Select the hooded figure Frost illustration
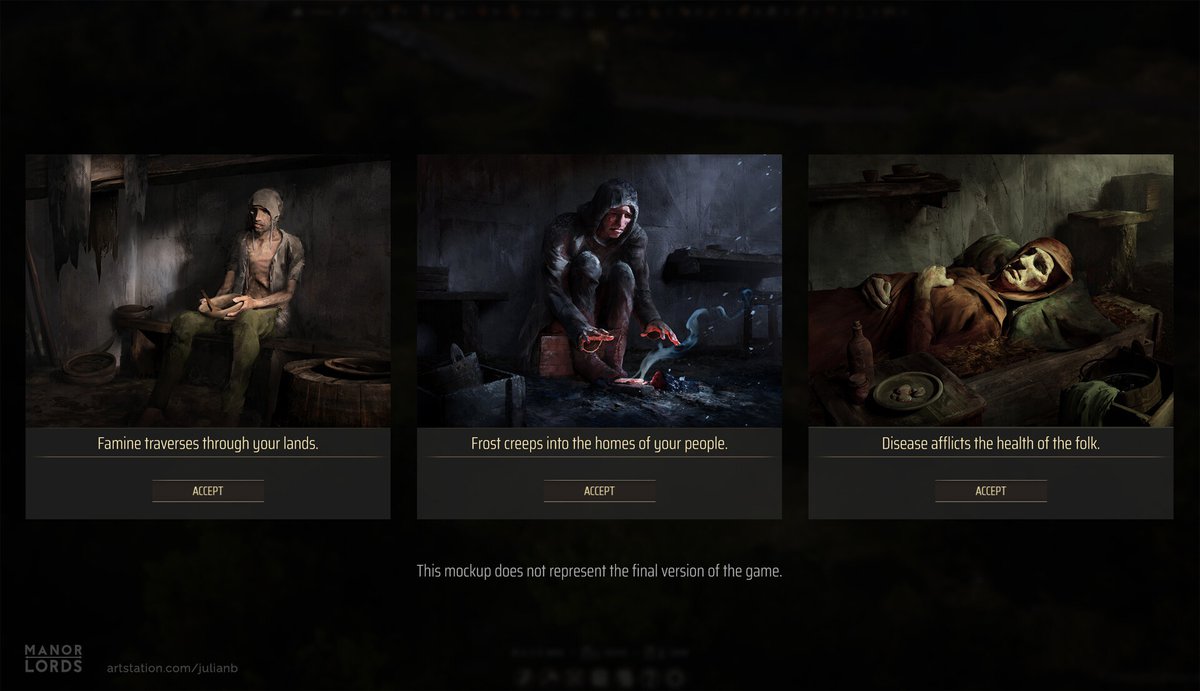 coord(599,291)
